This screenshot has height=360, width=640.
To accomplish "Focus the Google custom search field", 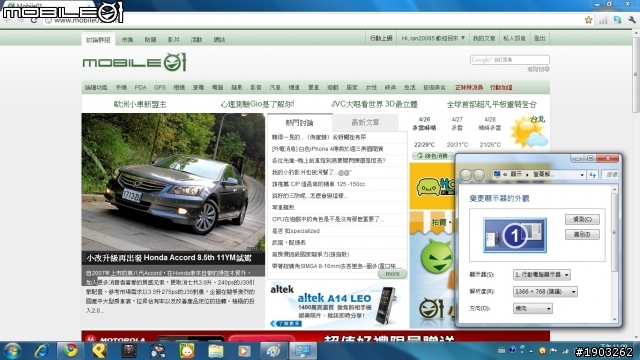I will tap(509, 60).
